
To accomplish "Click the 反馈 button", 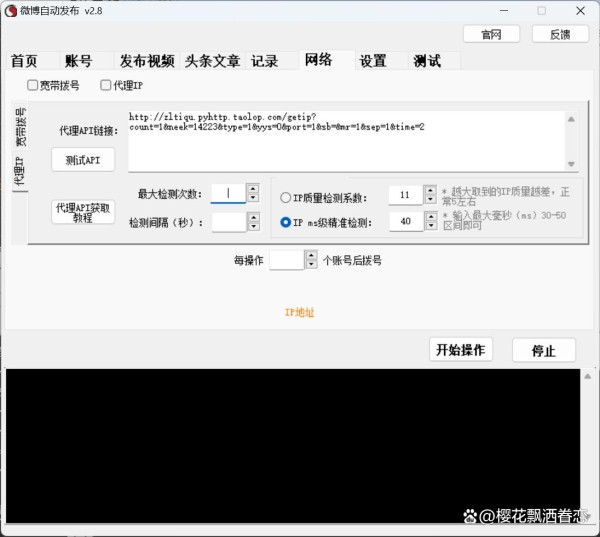I will [560, 34].
